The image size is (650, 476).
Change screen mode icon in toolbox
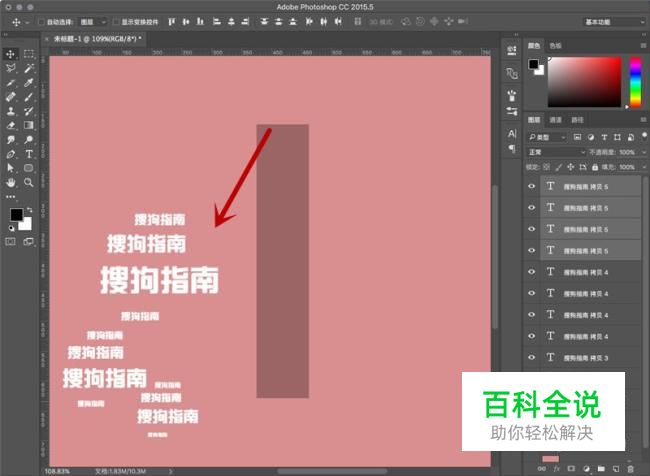tap(29, 241)
